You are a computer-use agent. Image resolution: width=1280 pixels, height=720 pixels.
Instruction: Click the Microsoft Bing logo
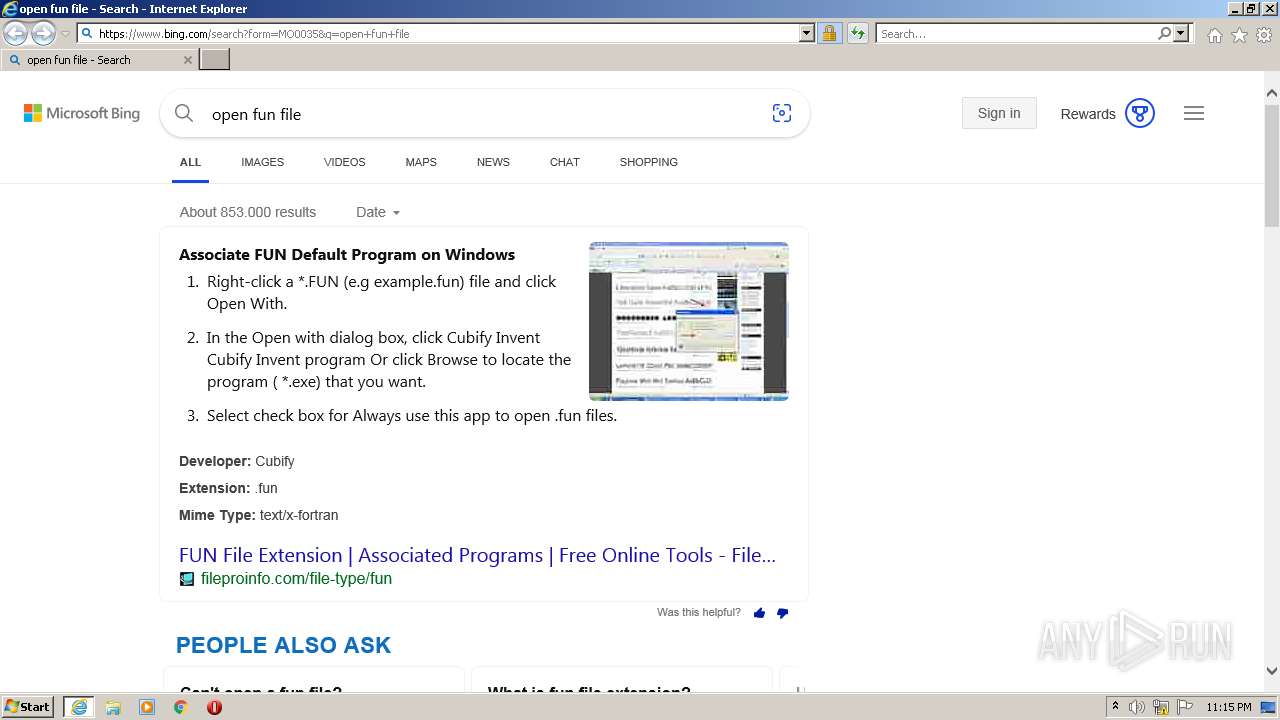pyautogui.click(x=82, y=114)
